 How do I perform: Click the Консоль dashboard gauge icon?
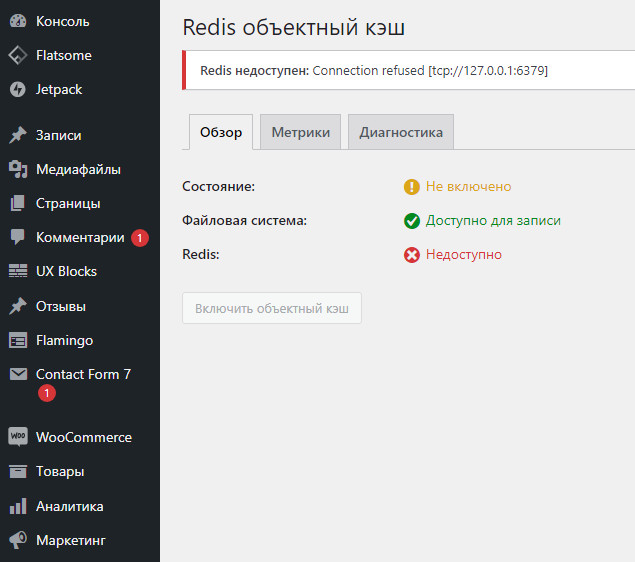tap(18, 21)
